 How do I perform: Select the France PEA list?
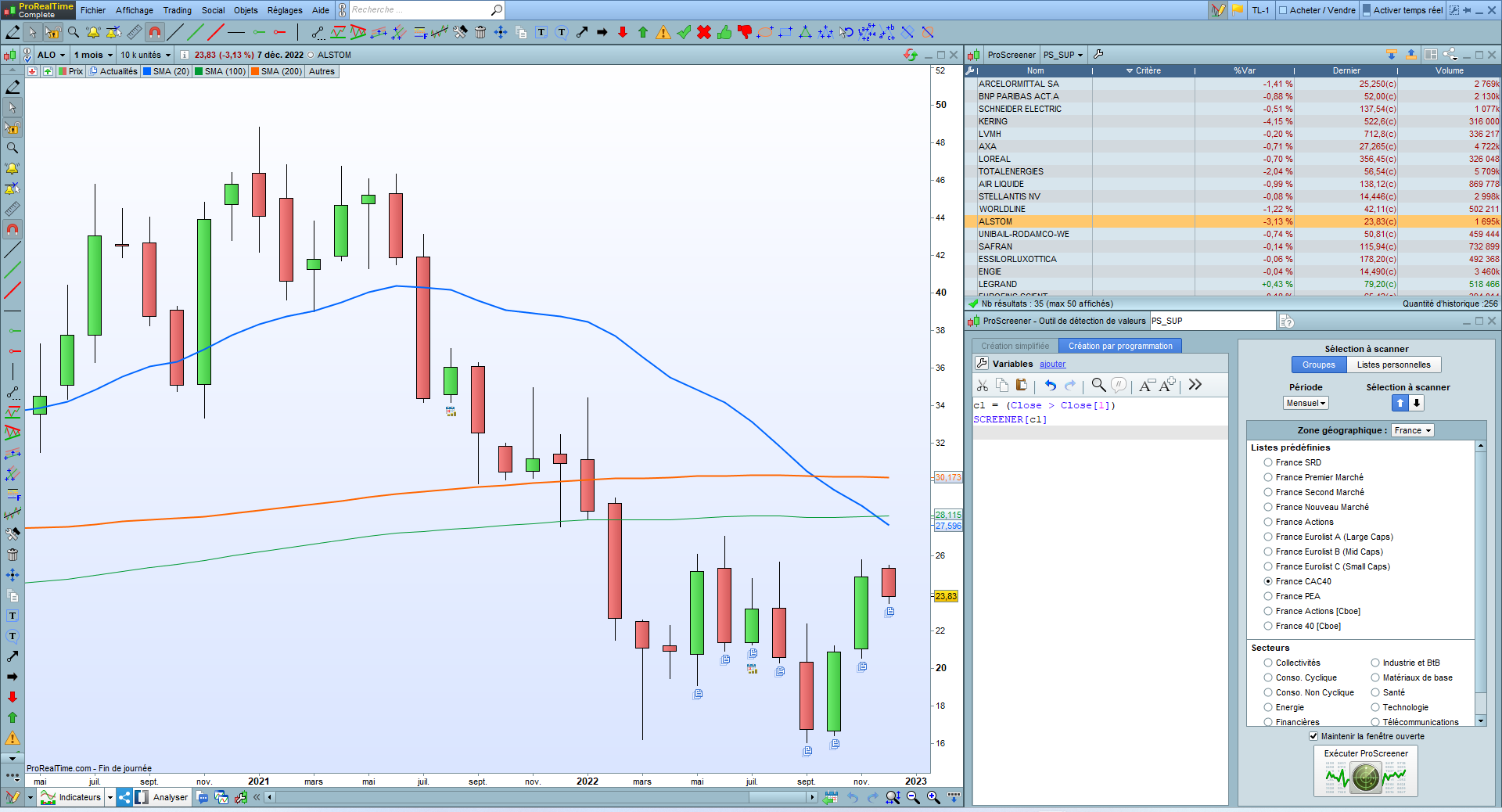(x=1268, y=596)
